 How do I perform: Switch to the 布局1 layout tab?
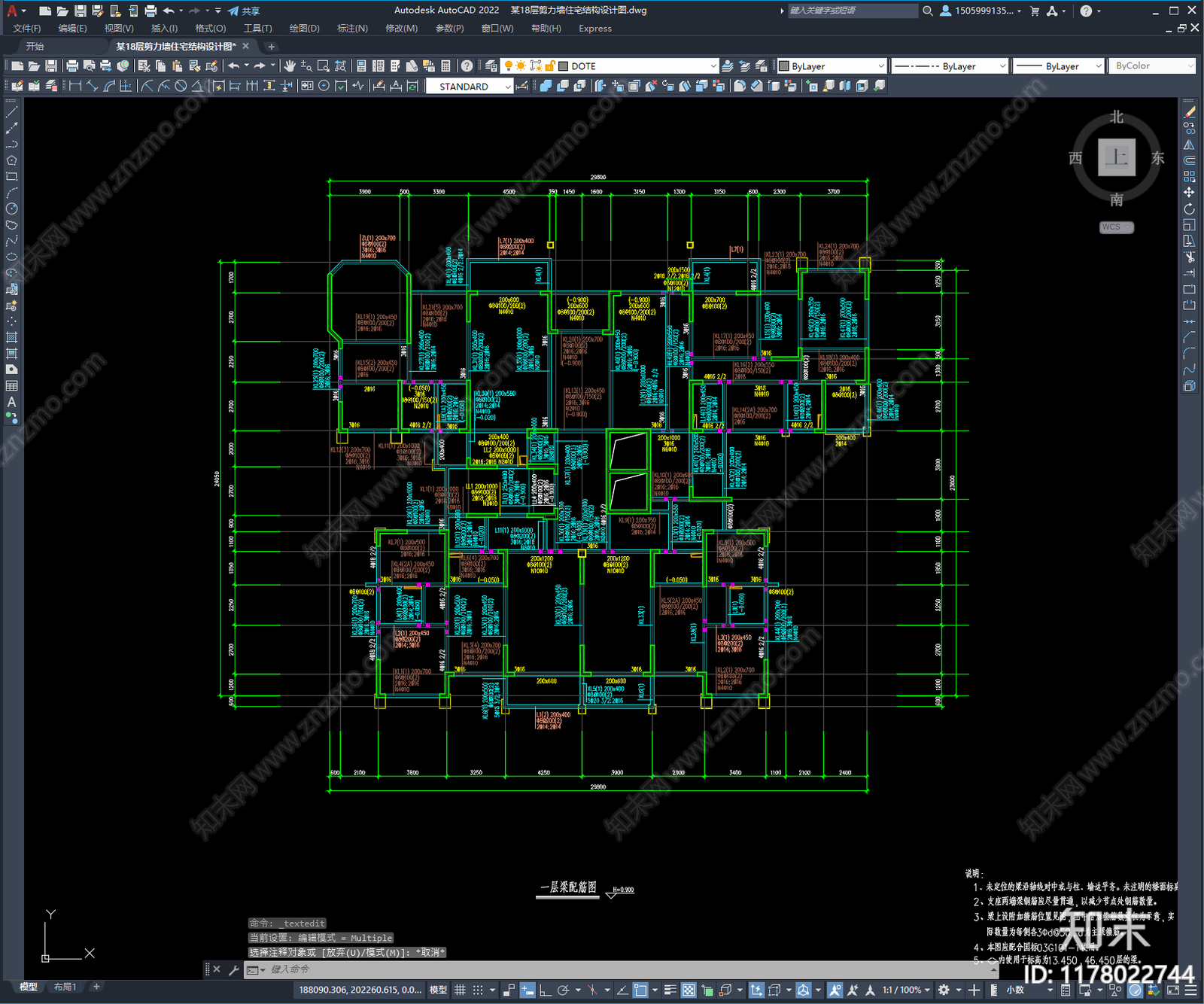click(65, 987)
